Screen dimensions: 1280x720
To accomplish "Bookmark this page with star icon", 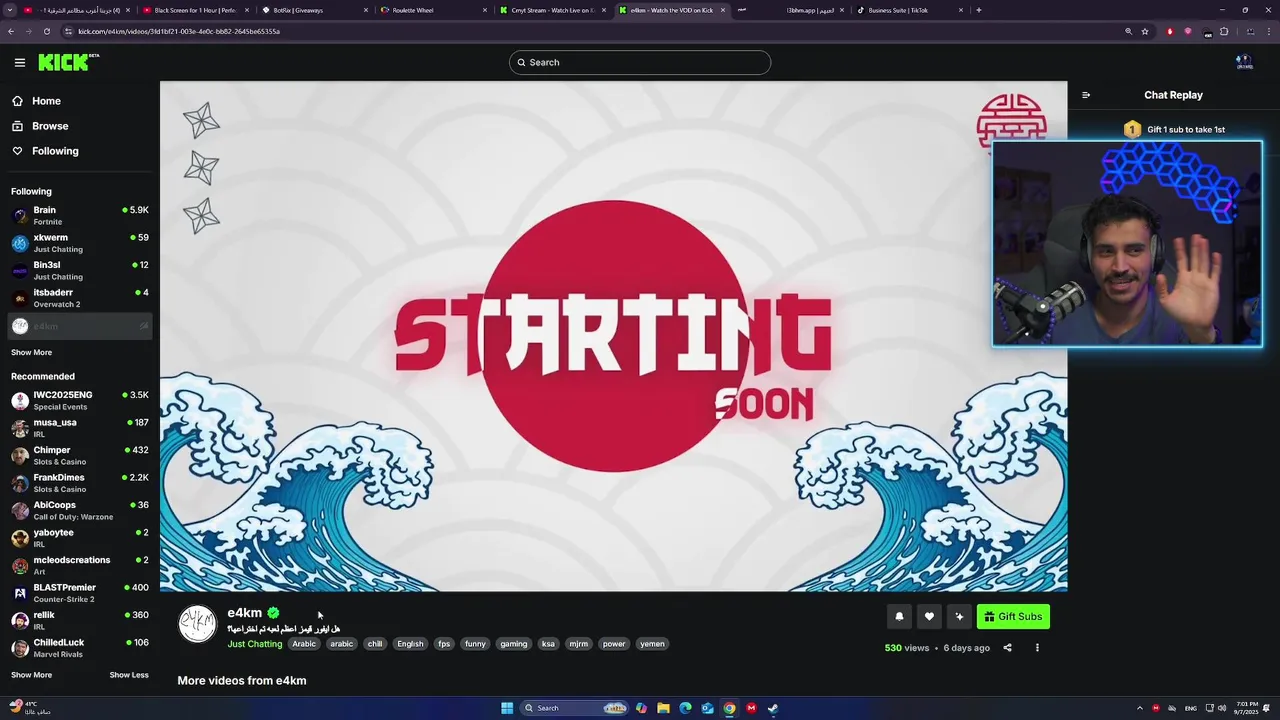I will 1145,31.
